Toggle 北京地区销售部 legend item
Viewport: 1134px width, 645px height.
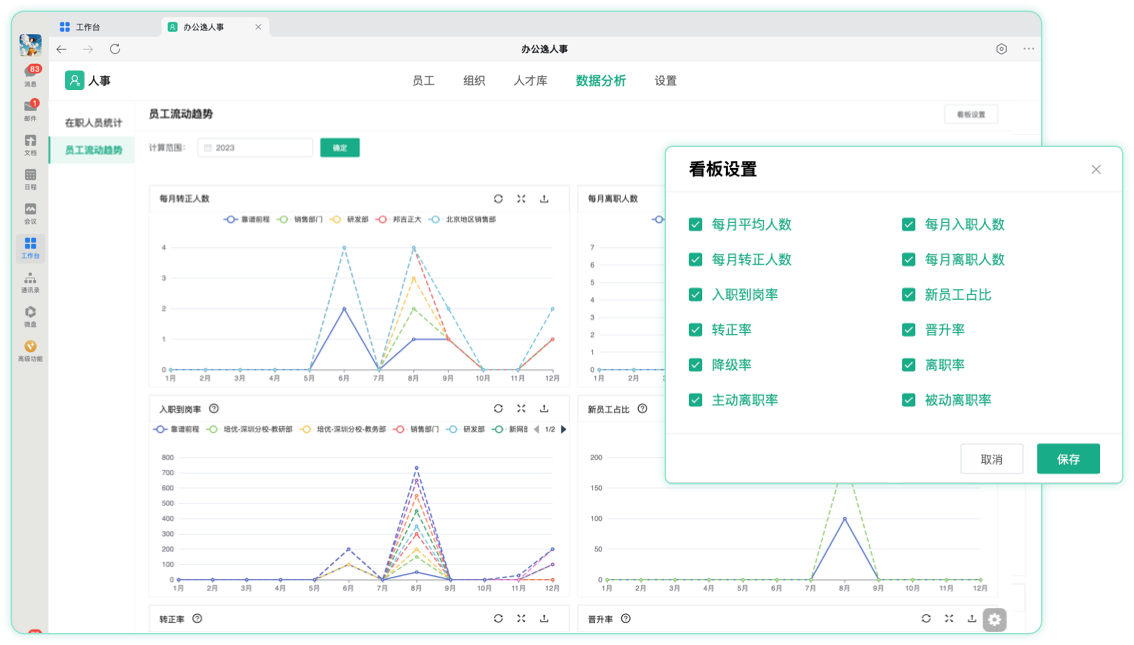pyautogui.click(x=463, y=219)
